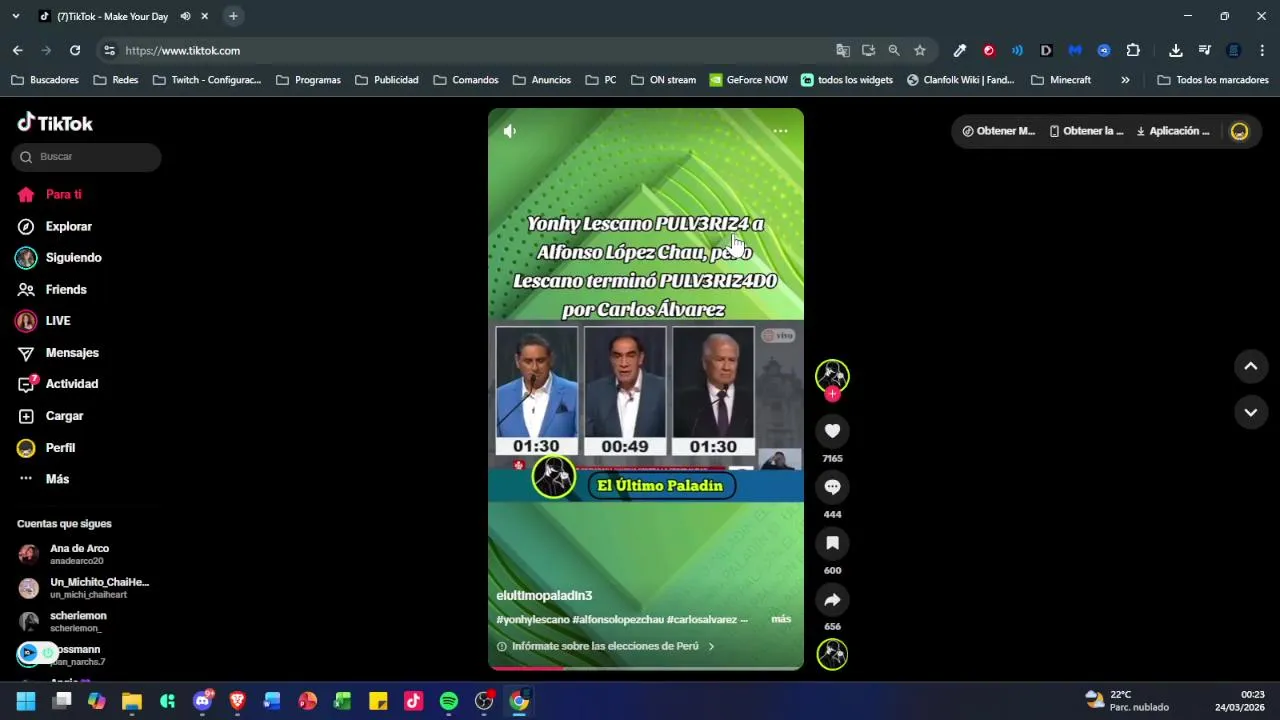
Task: Open Actividad notifications
Action: (x=58, y=384)
